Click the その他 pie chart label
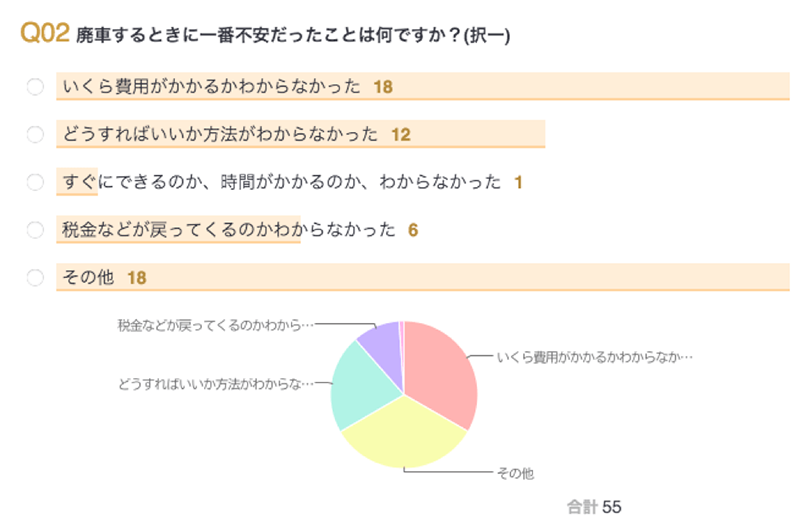The width and height of the screenshot is (800, 529). point(515,473)
